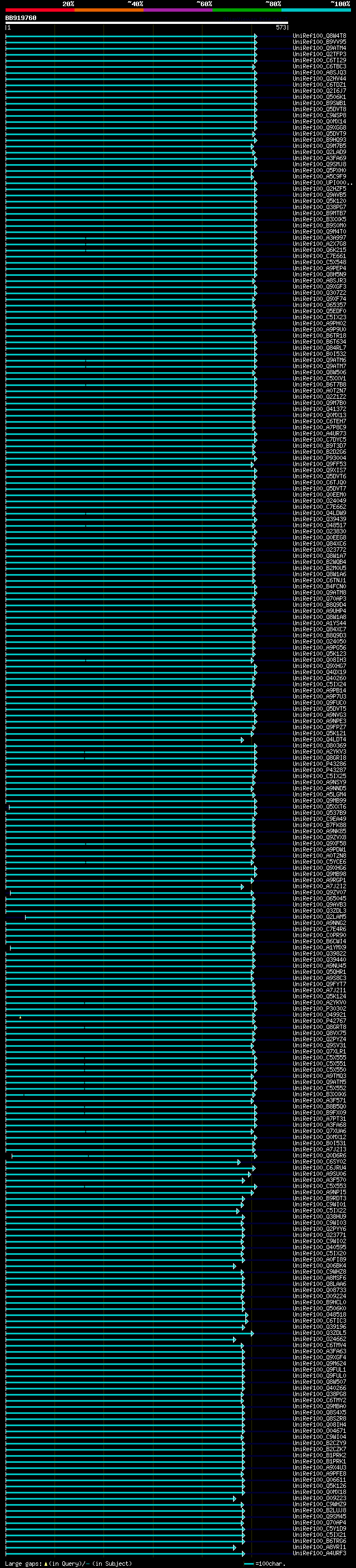
Task: Click label UniRef100_C0PR90
Action: pos(319,935)
